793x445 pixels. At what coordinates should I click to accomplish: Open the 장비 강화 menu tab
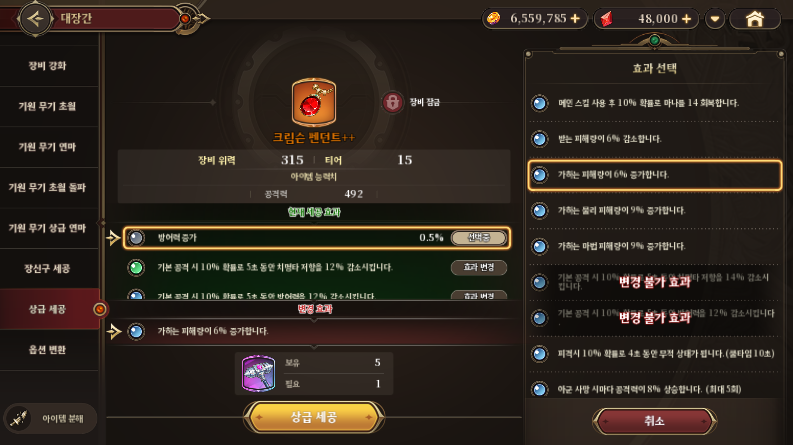(49, 66)
